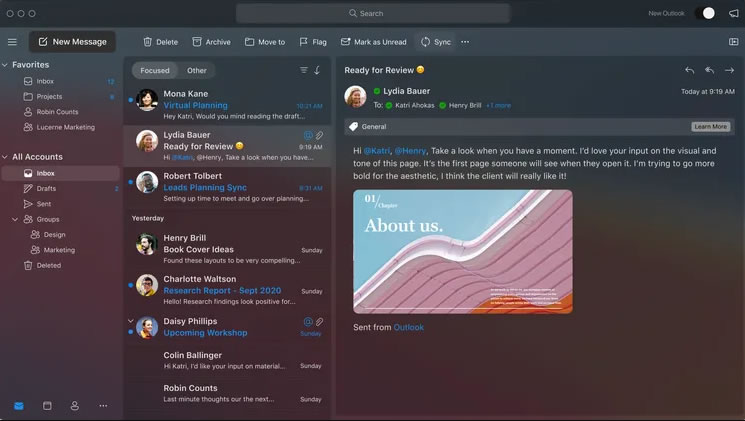Open the Marketing group
Screen dimensions: 745x421
coord(59,250)
